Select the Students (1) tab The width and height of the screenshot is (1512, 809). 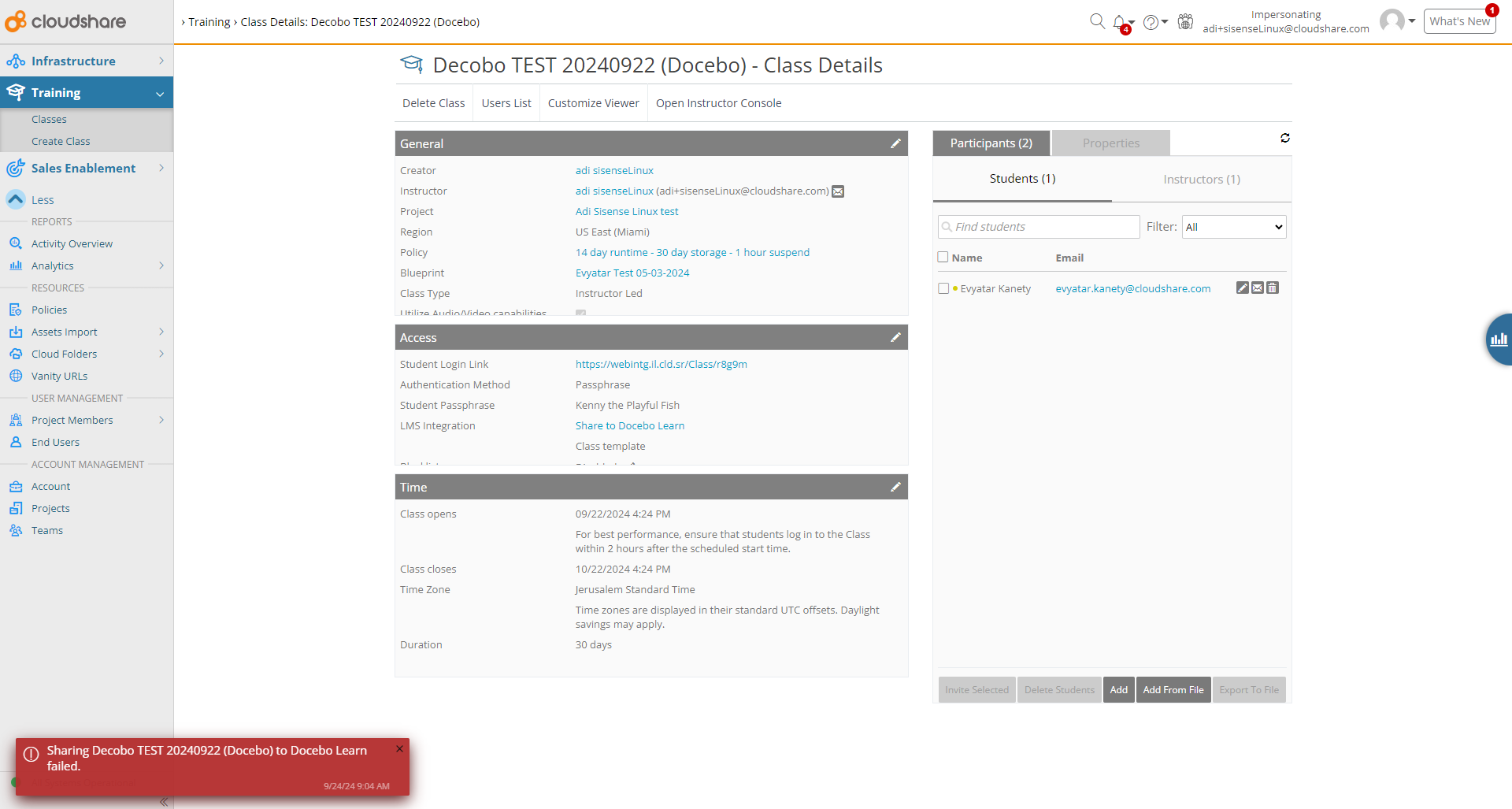[1022, 179]
